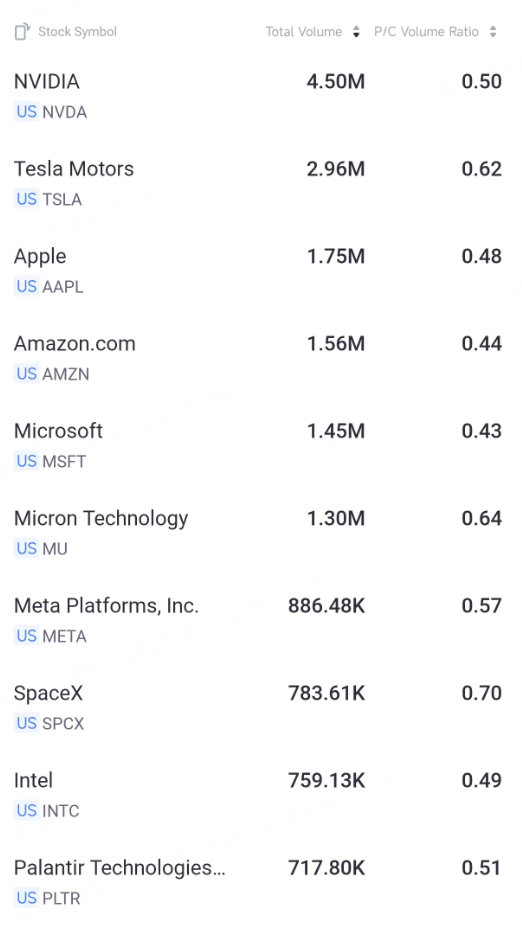Image resolution: width=522 pixels, height=936 pixels.
Task: Open Micron Technology entry
Action: tap(261, 532)
